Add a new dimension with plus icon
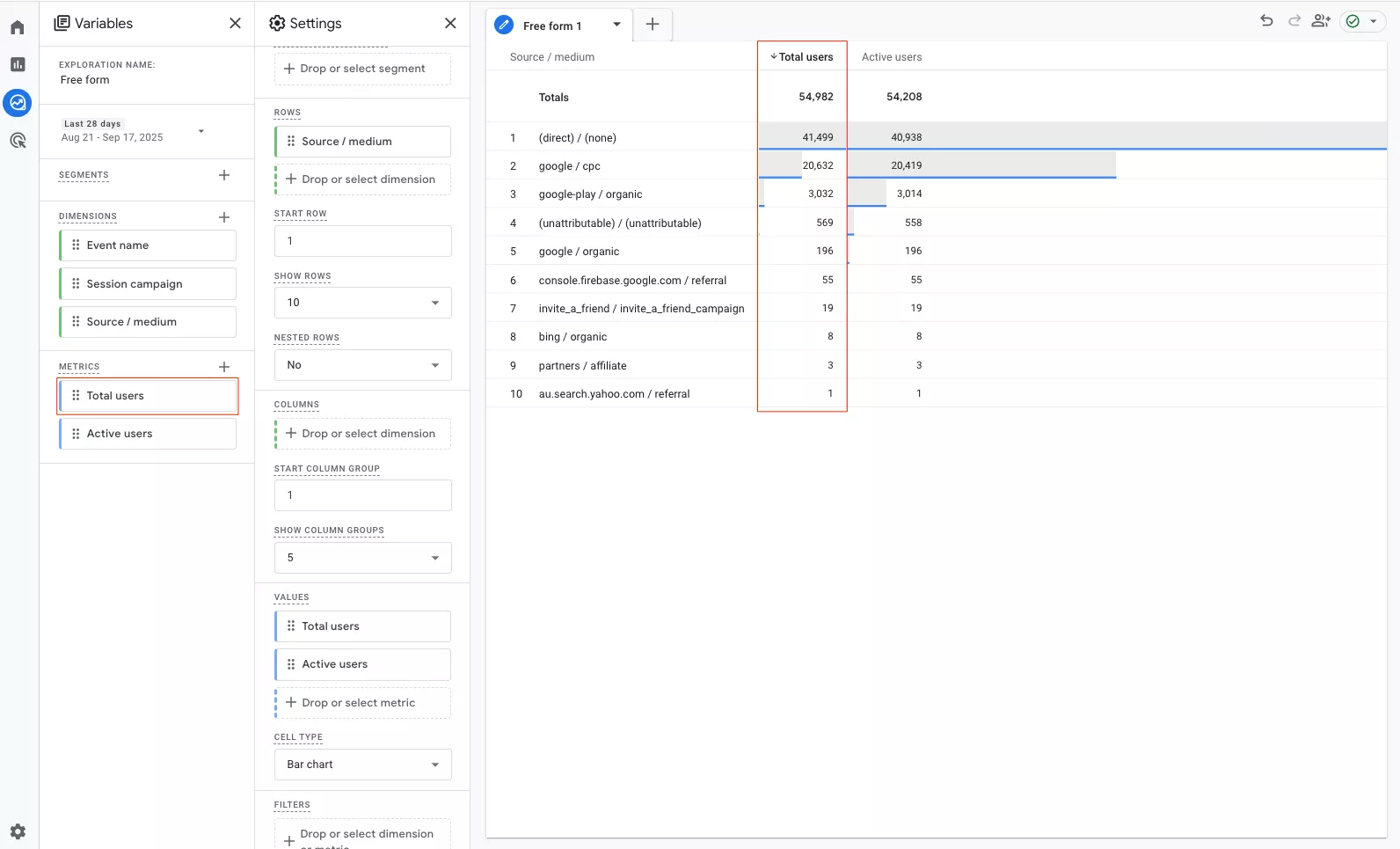The height and width of the screenshot is (849, 1400). [224, 216]
